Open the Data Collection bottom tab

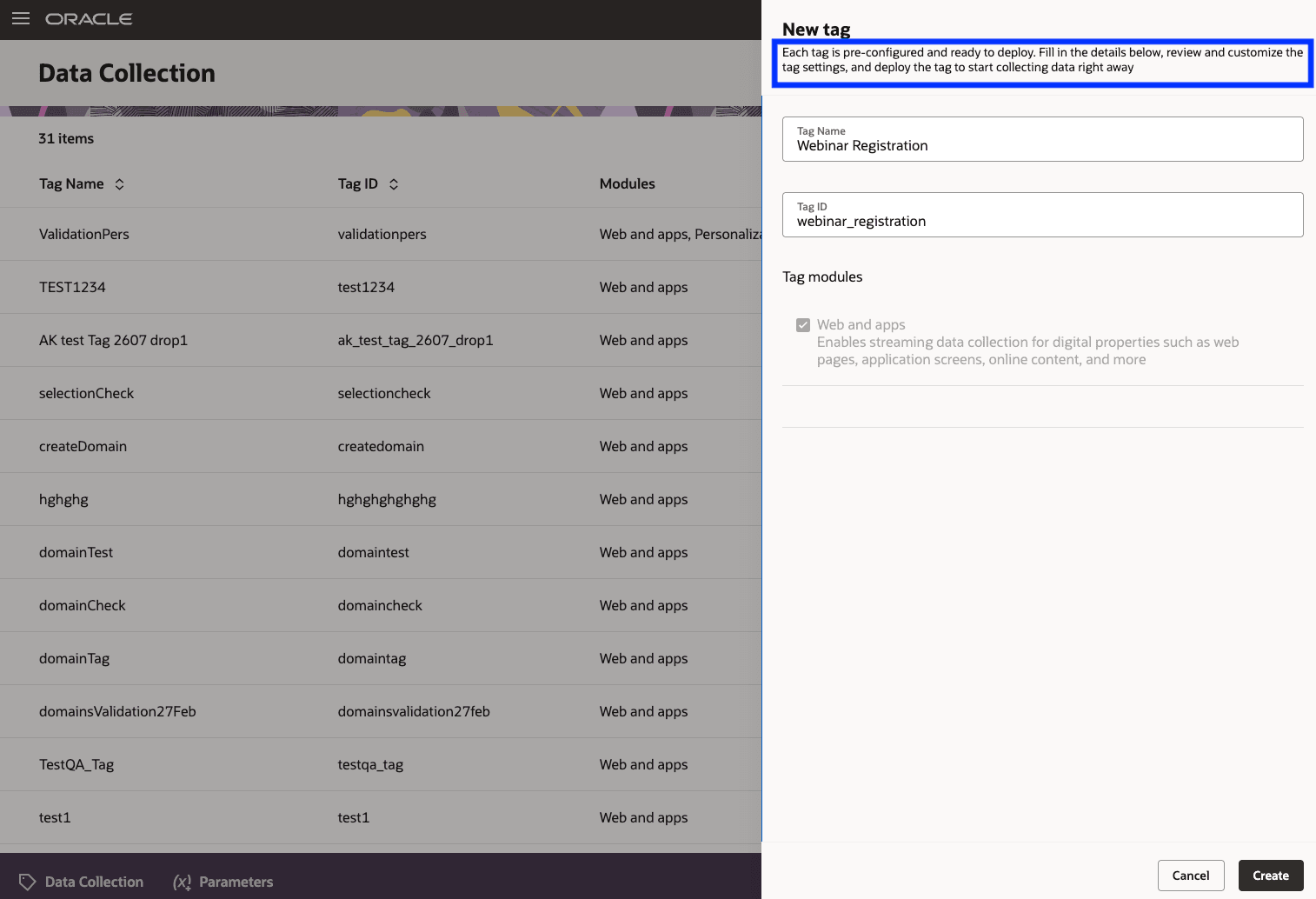coord(81,882)
